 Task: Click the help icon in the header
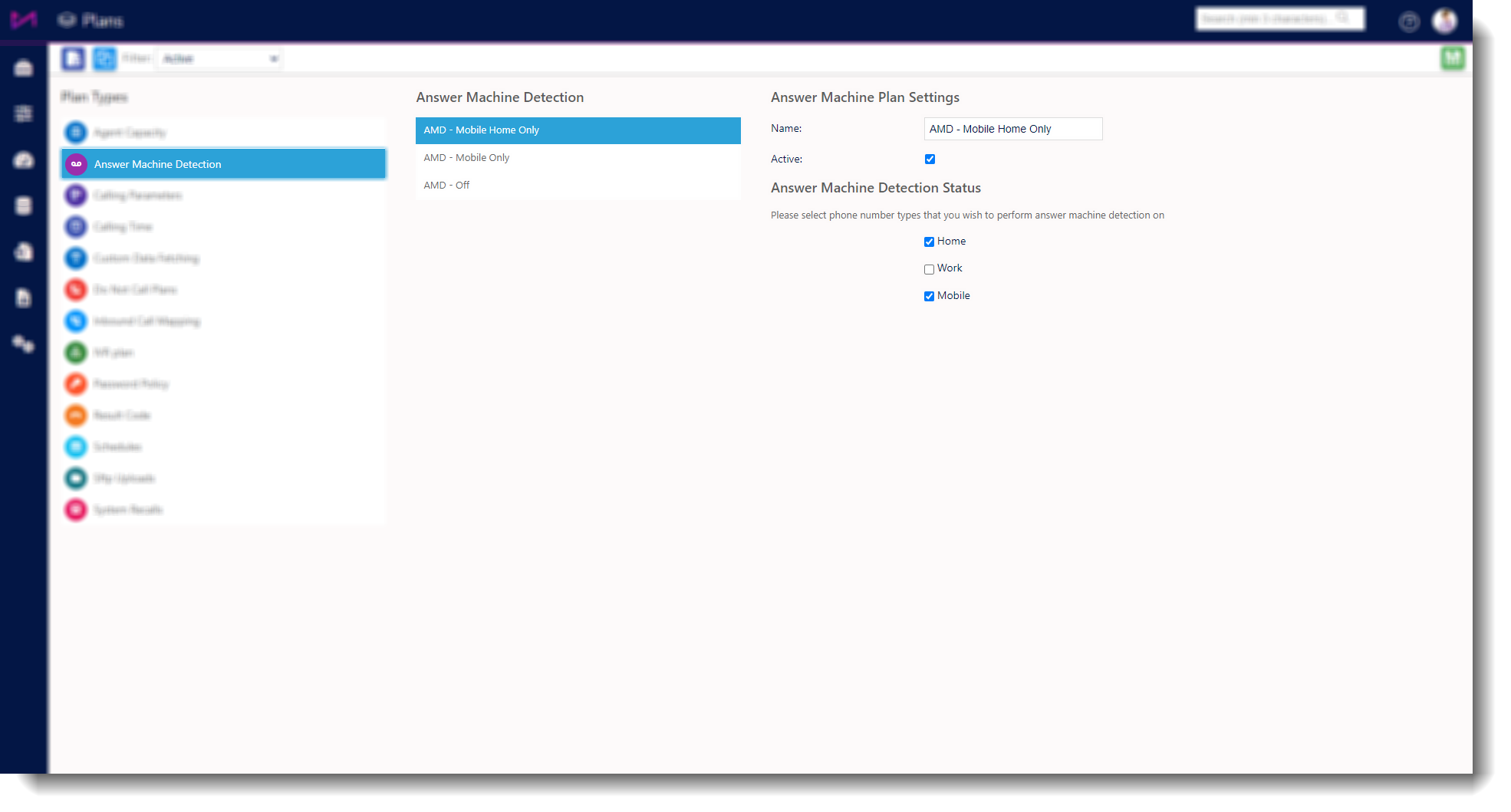click(1409, 21)
